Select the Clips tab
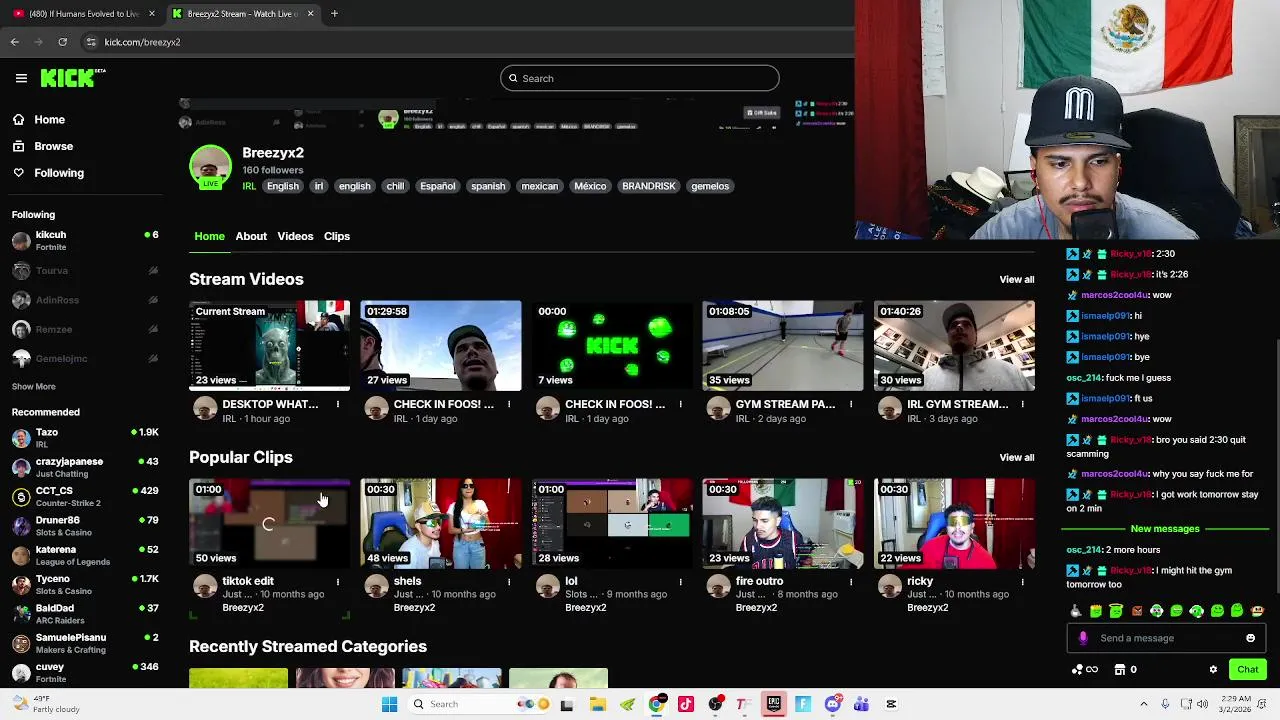The width and height of the screenshot is (1280, 720). pos(336,236)
